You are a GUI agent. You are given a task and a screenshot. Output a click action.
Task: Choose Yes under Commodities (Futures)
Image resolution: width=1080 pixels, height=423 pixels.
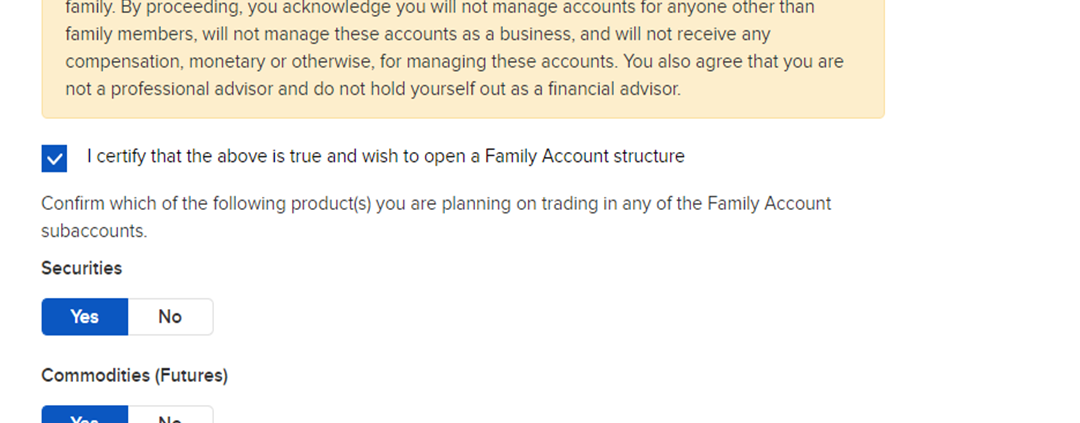click(x=85, y=416)
